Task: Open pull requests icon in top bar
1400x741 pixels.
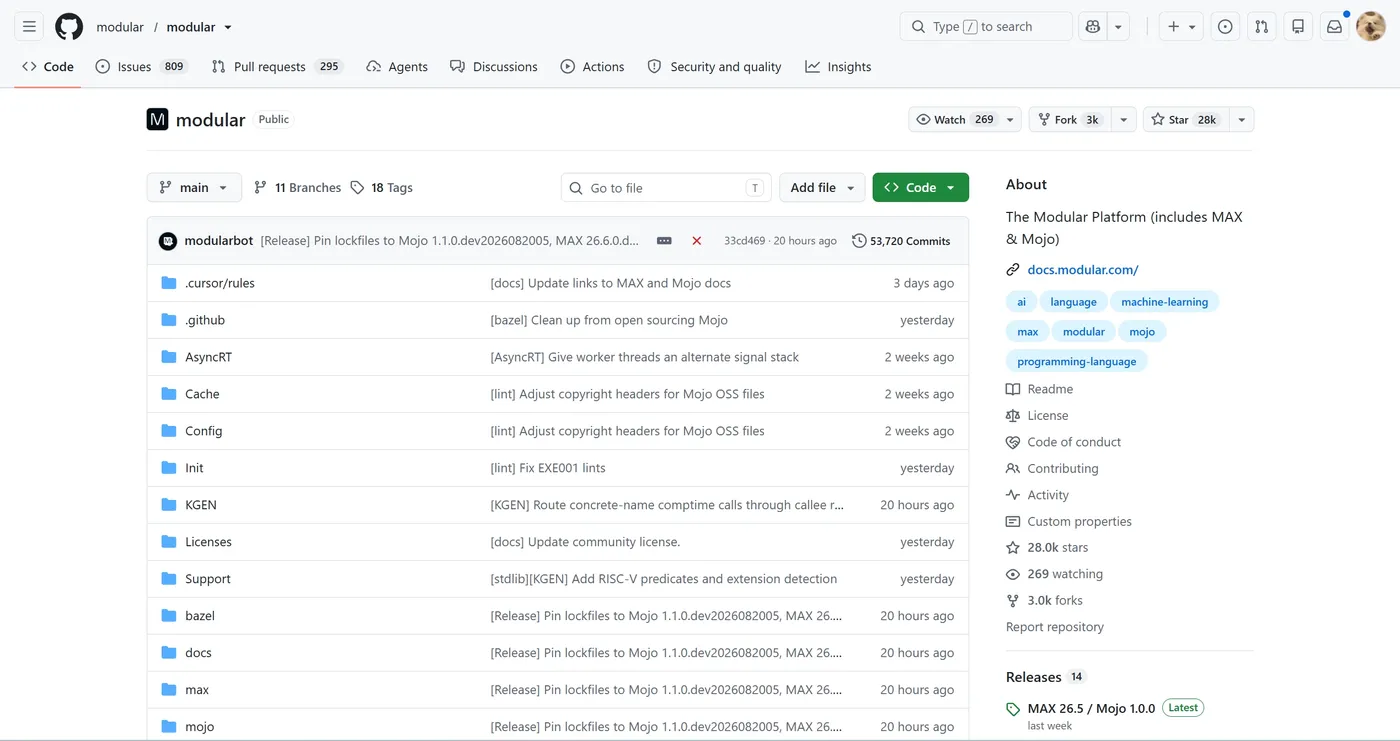Action: tap(1261, 27)
